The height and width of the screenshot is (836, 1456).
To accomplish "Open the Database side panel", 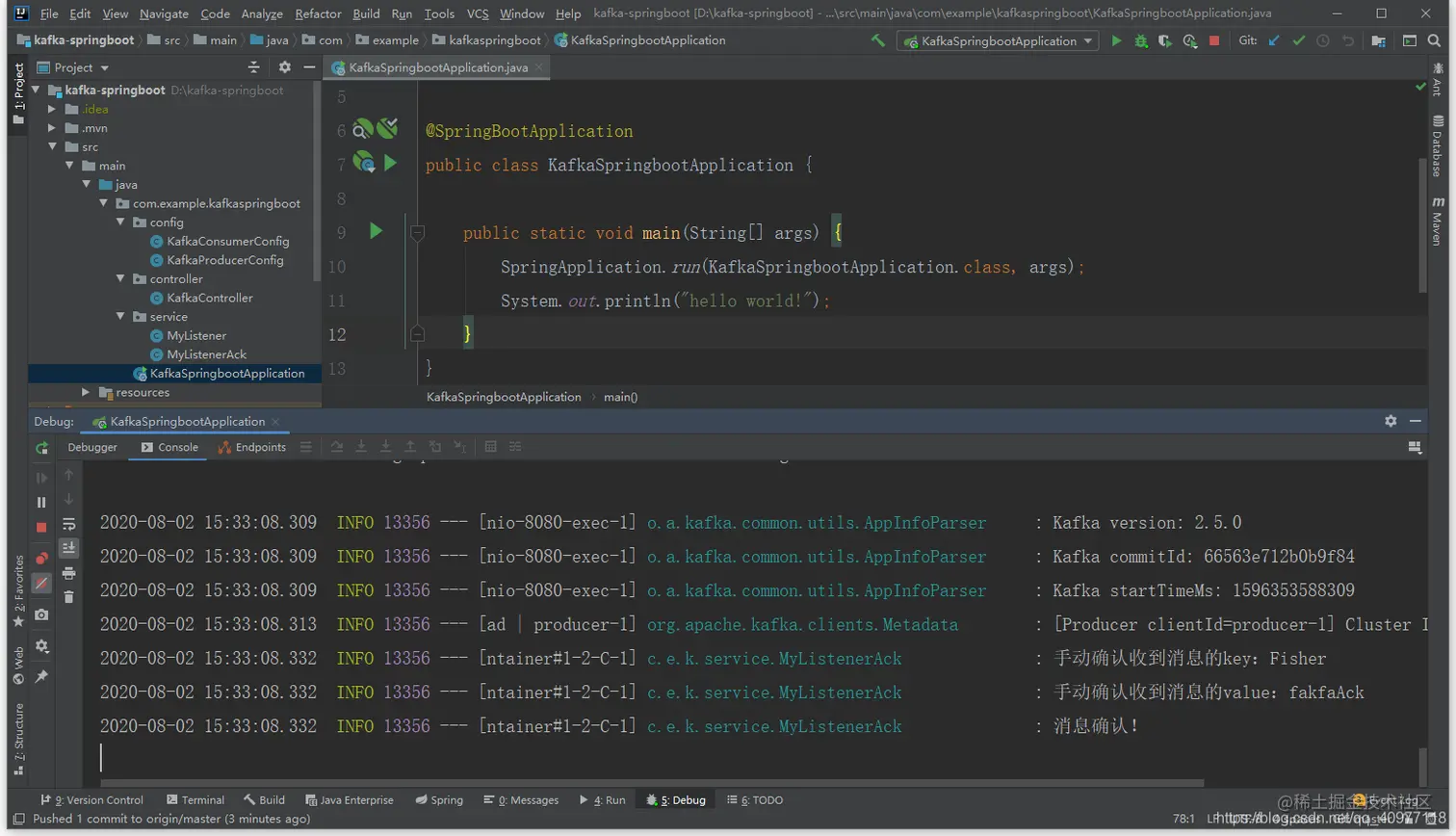I will point(1438,145).
